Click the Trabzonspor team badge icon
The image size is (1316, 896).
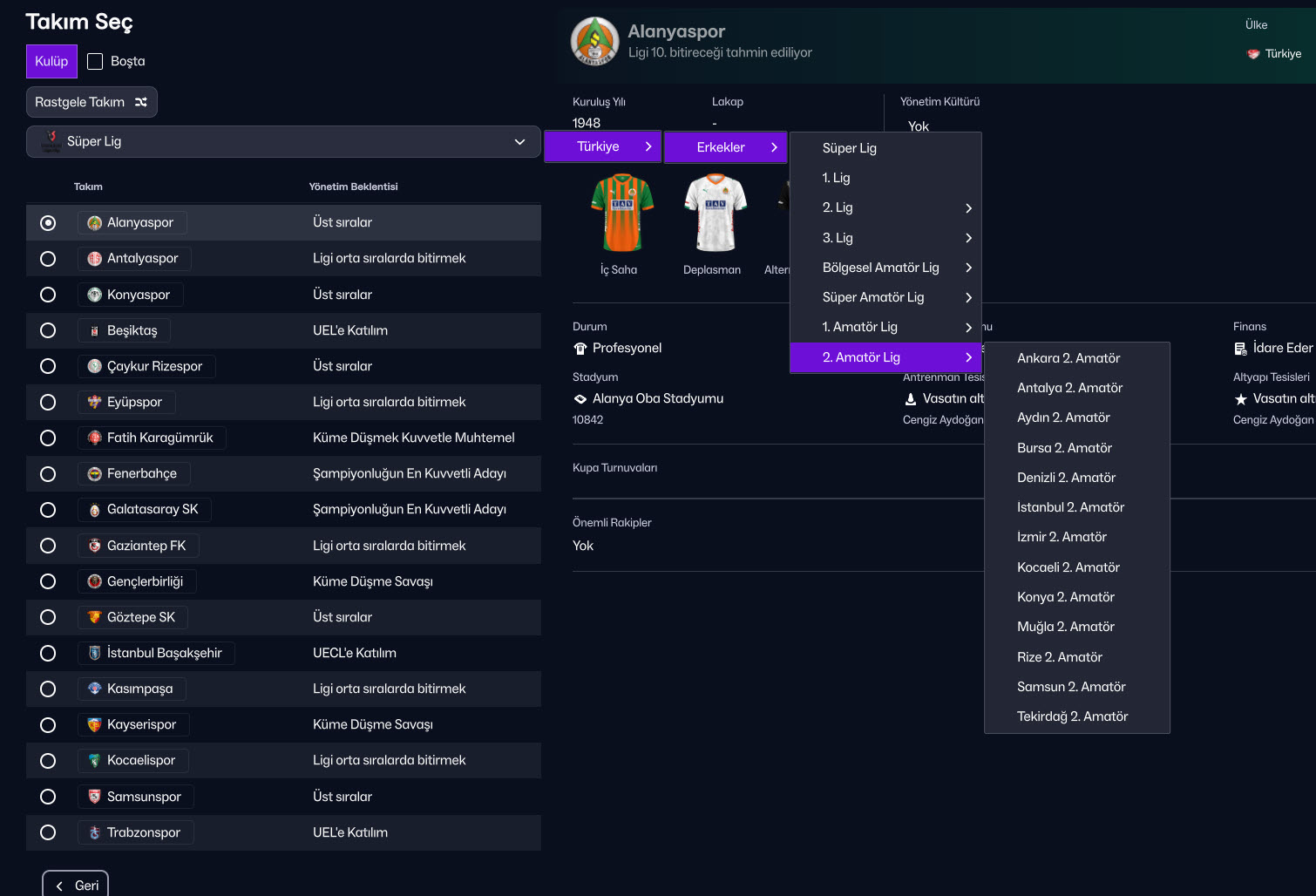coord(95,833)
